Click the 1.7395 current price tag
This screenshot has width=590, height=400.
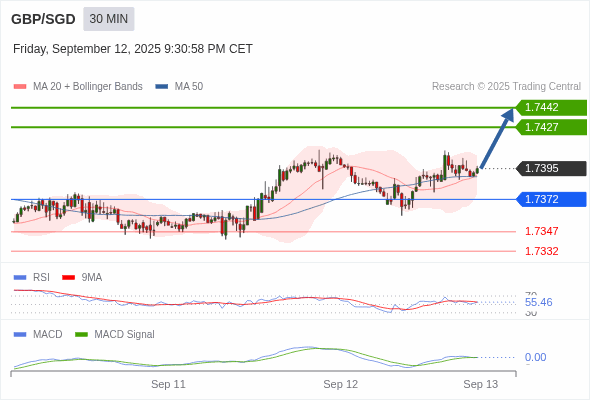pos(551,168)
